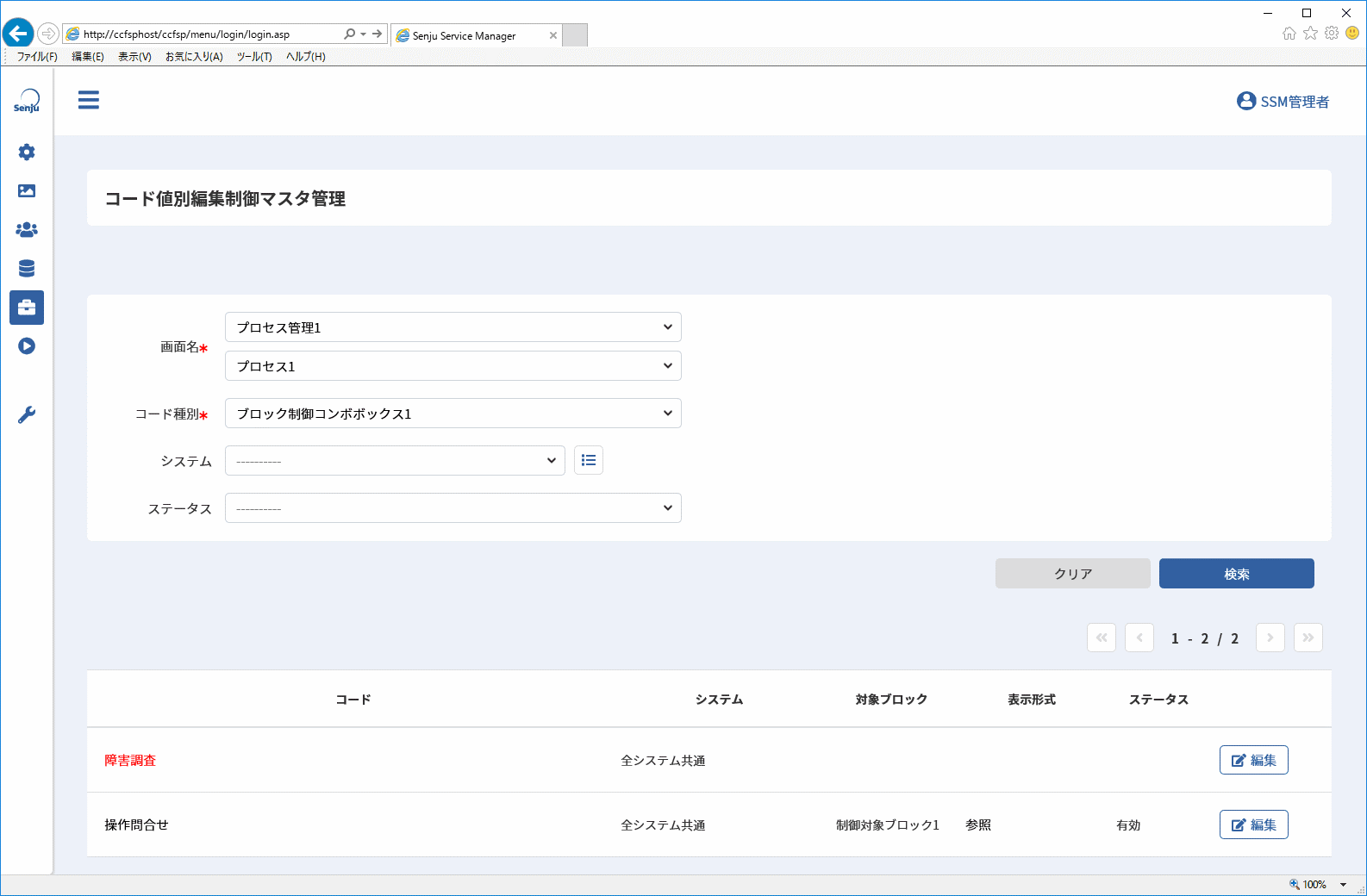Image resolution: width=1367 pixels, height=896 pixels.
Task: Open the image sidebar icon
Action: coord(27,191)
